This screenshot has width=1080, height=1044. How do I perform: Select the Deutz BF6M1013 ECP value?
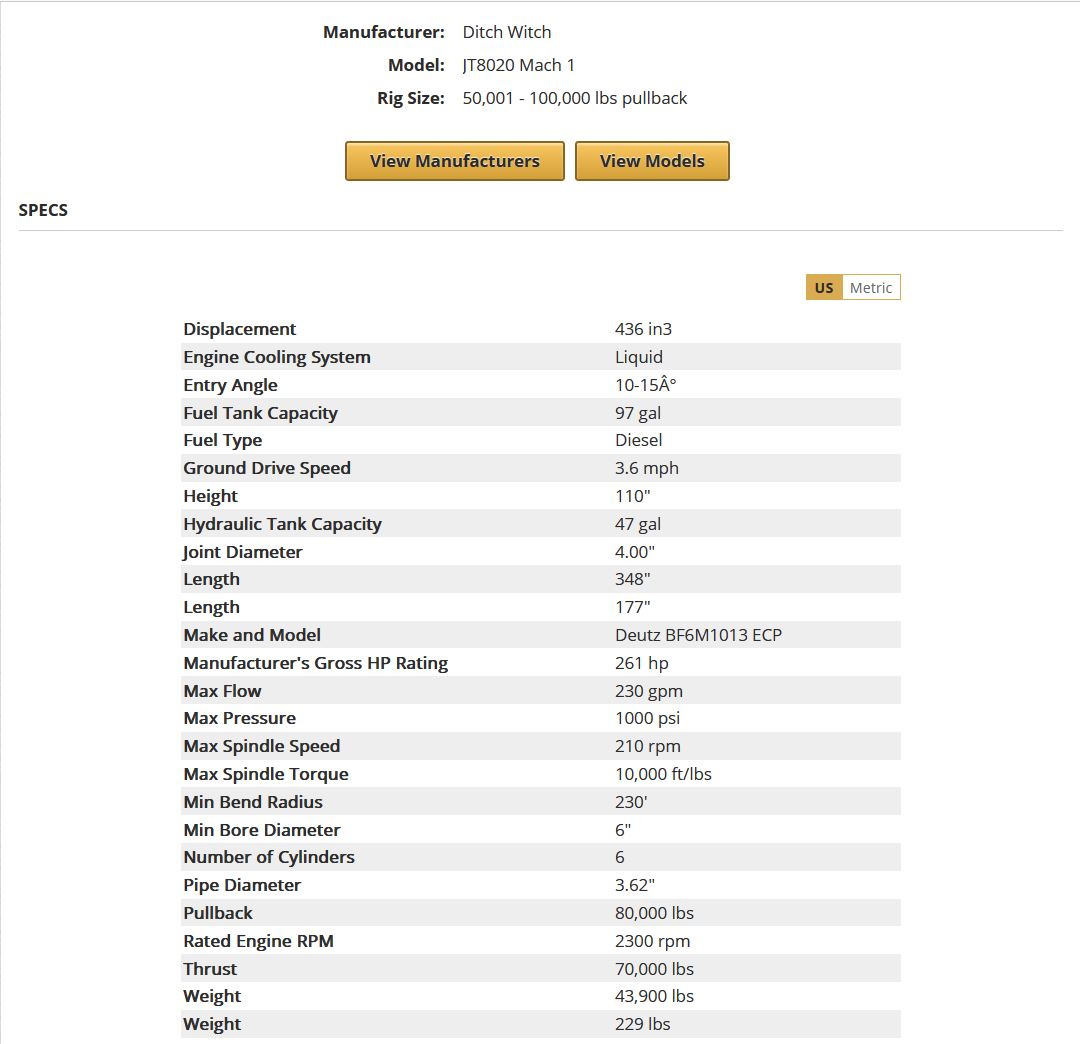(x=698, y=635)
